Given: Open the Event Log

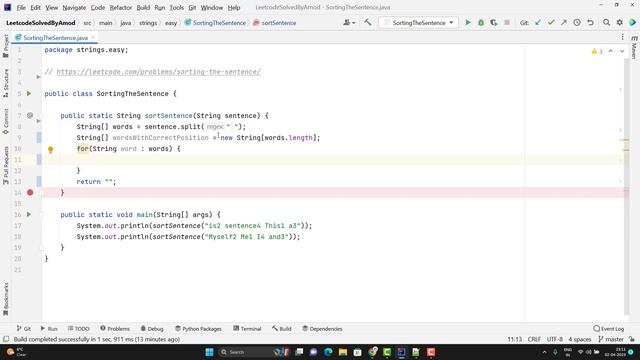Looking at the screenshot, I should [x=609, y=329].
